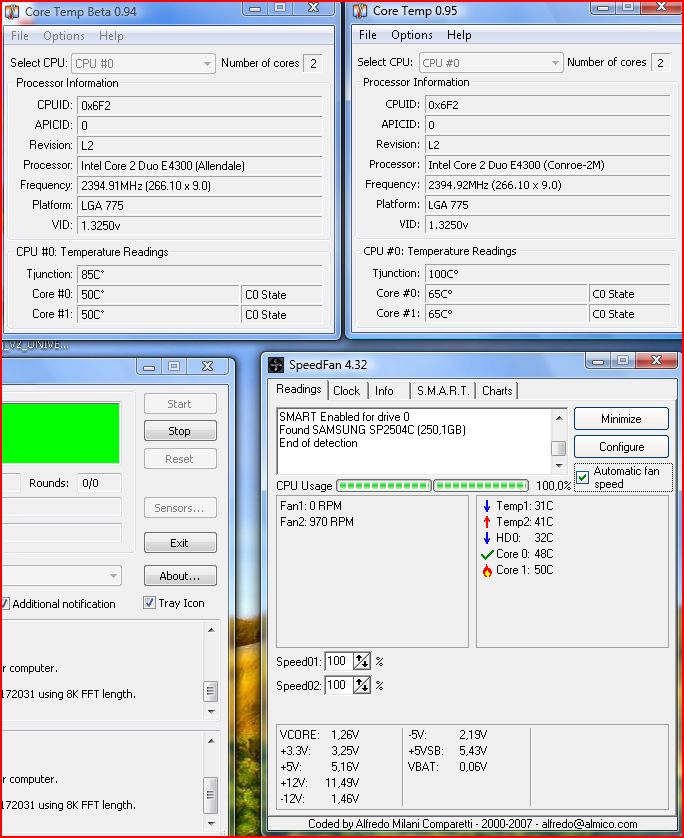Click the SpeedFan Minimize button
The width and height of the screenshot is (684, 838).
tap(621, 418)
